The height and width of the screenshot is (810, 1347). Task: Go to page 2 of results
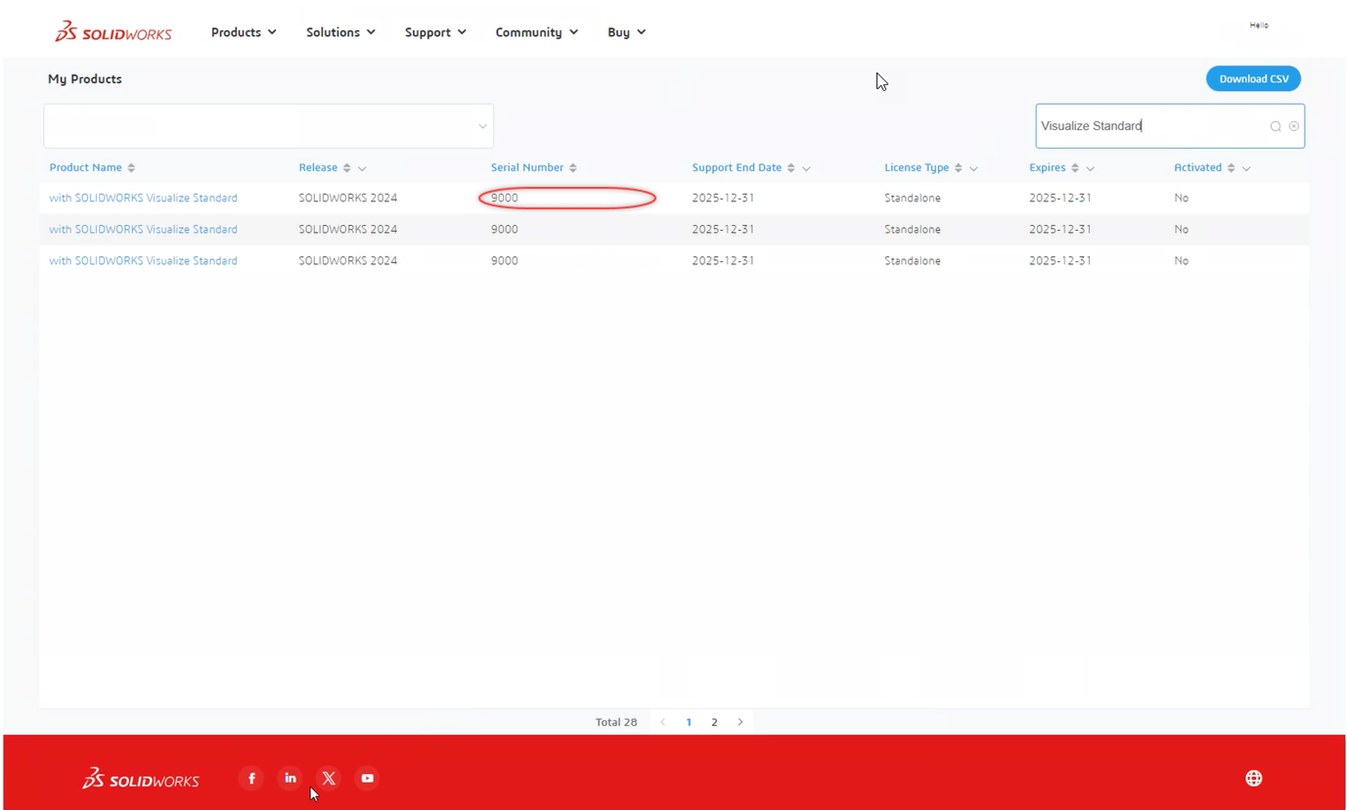point(714,722)
